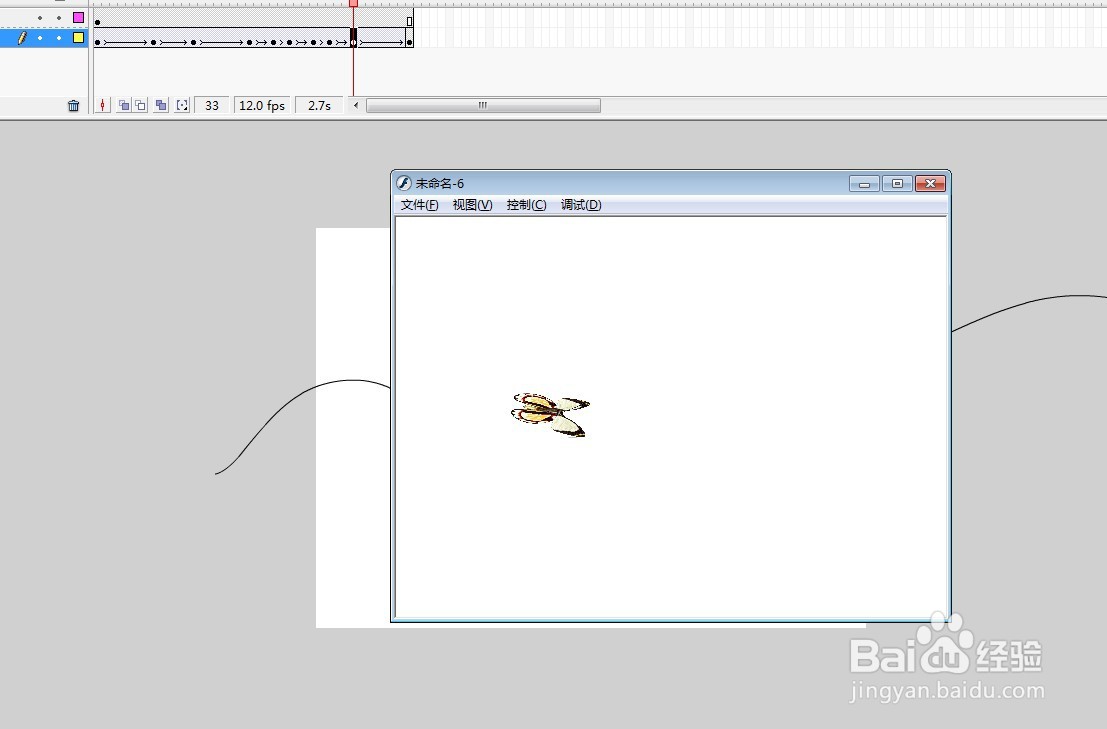The height and width of the screenshot is (729, 1107).
Task: Click the current frame number 33
Action: (212, 105)
